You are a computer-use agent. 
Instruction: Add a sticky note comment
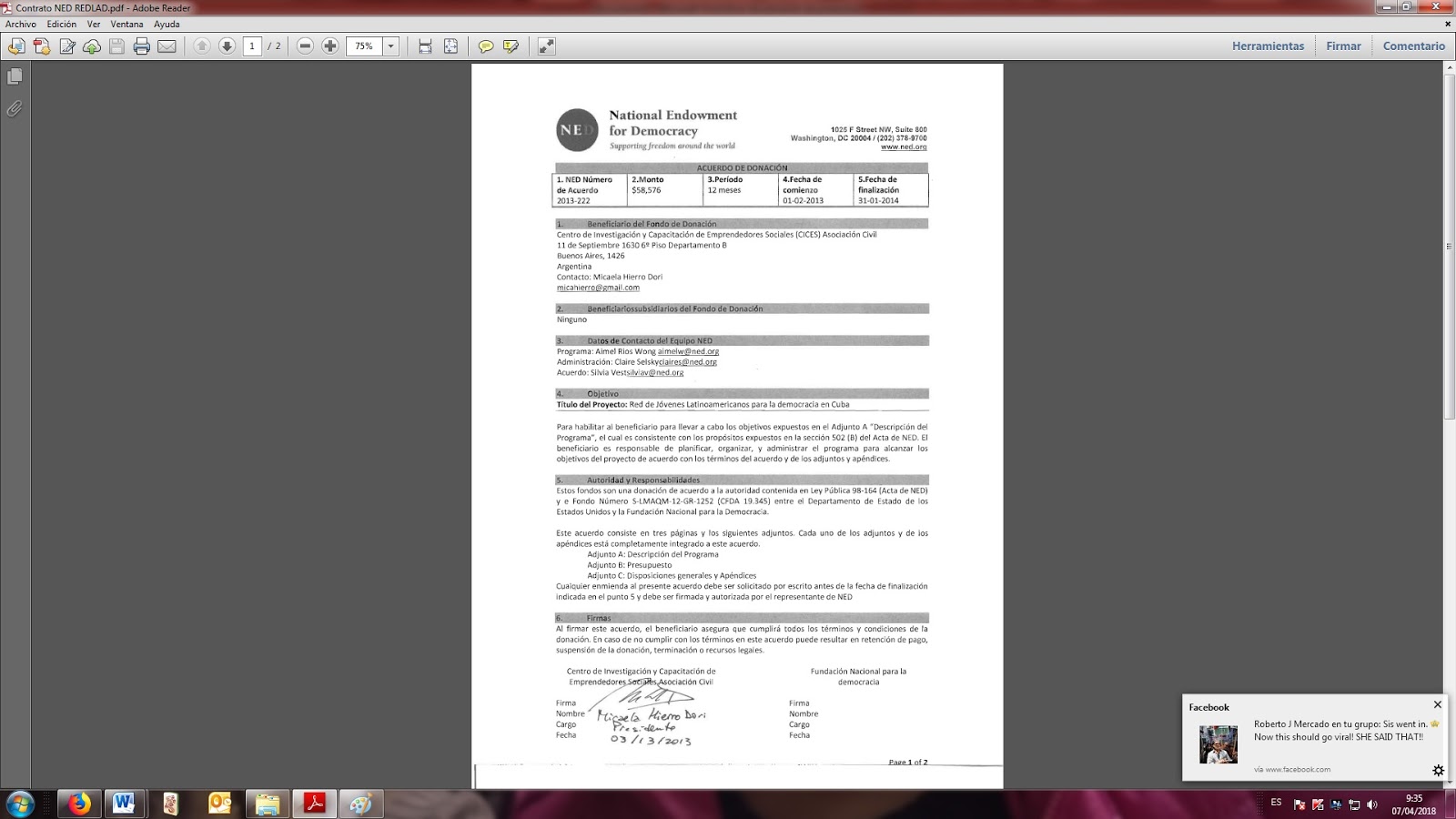(x=486, y=46)
